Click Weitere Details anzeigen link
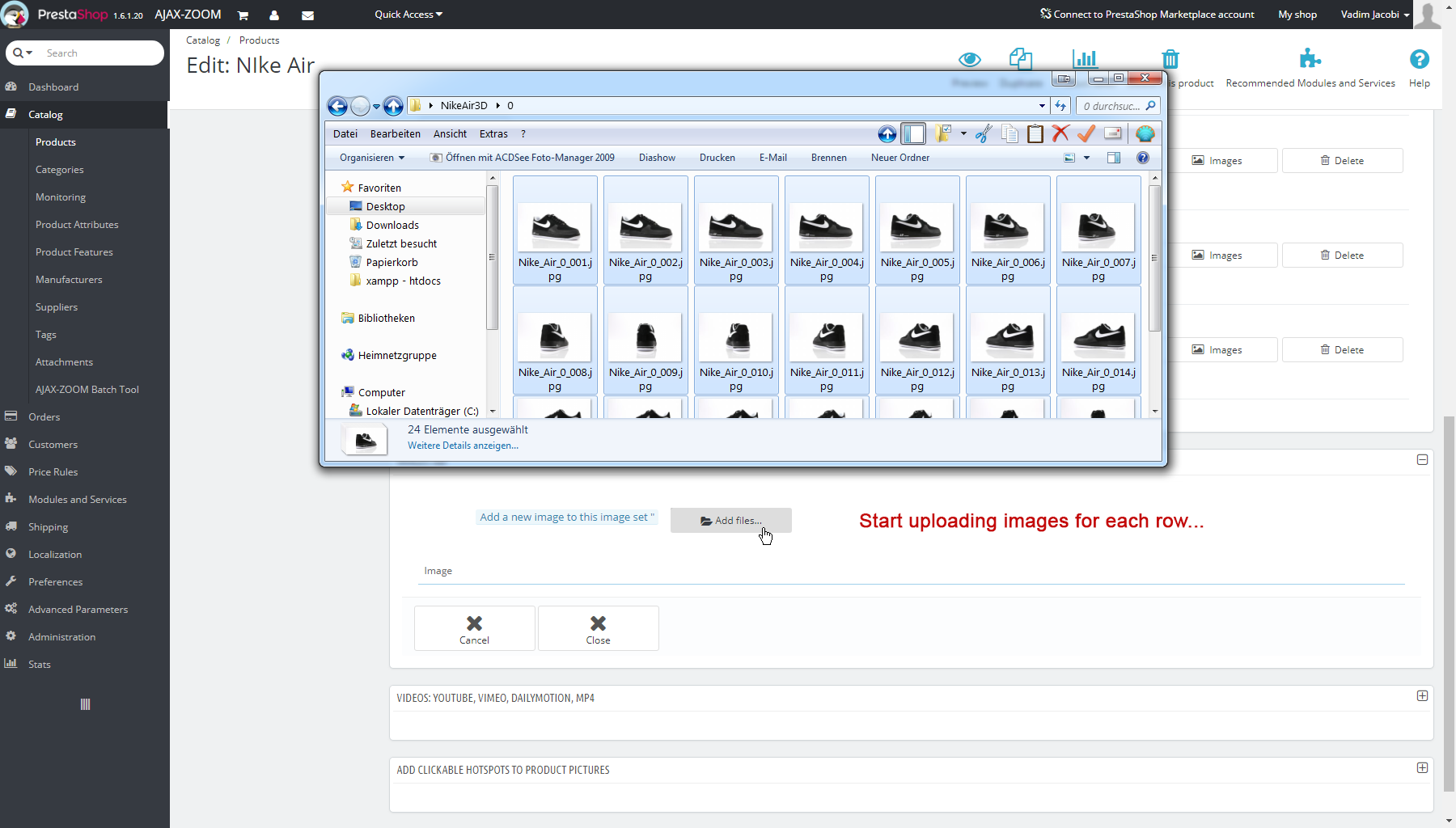This screenshot has width=1456, height=828. coord(463,446)
